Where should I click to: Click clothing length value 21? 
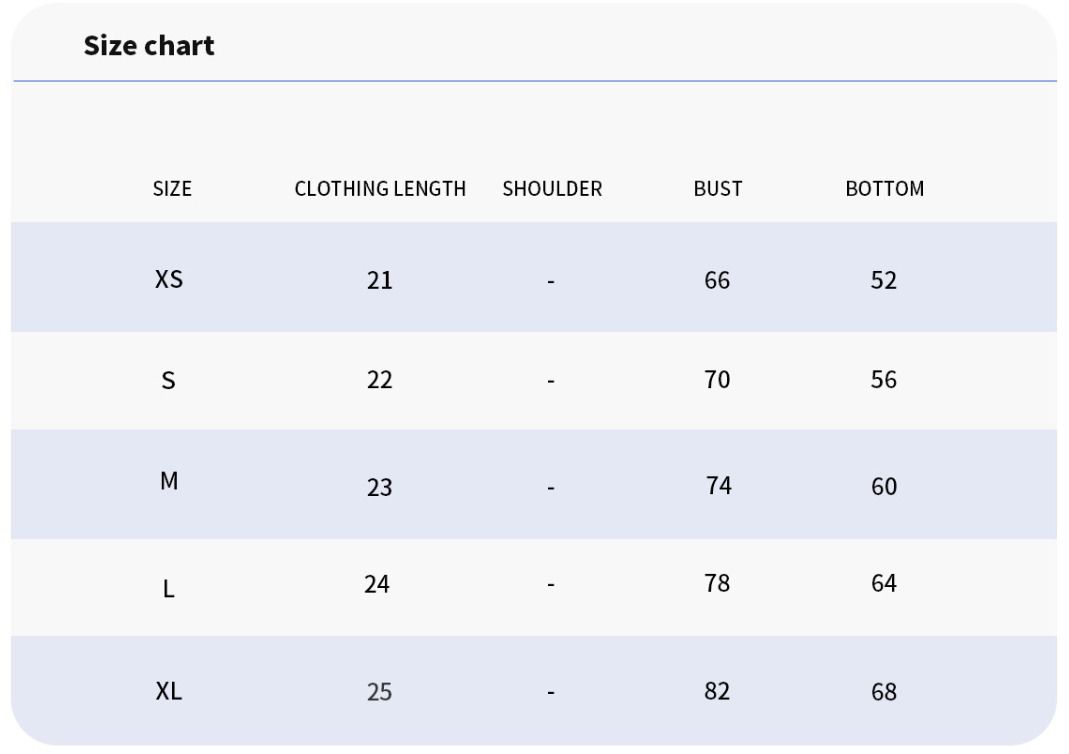[380, 280]
